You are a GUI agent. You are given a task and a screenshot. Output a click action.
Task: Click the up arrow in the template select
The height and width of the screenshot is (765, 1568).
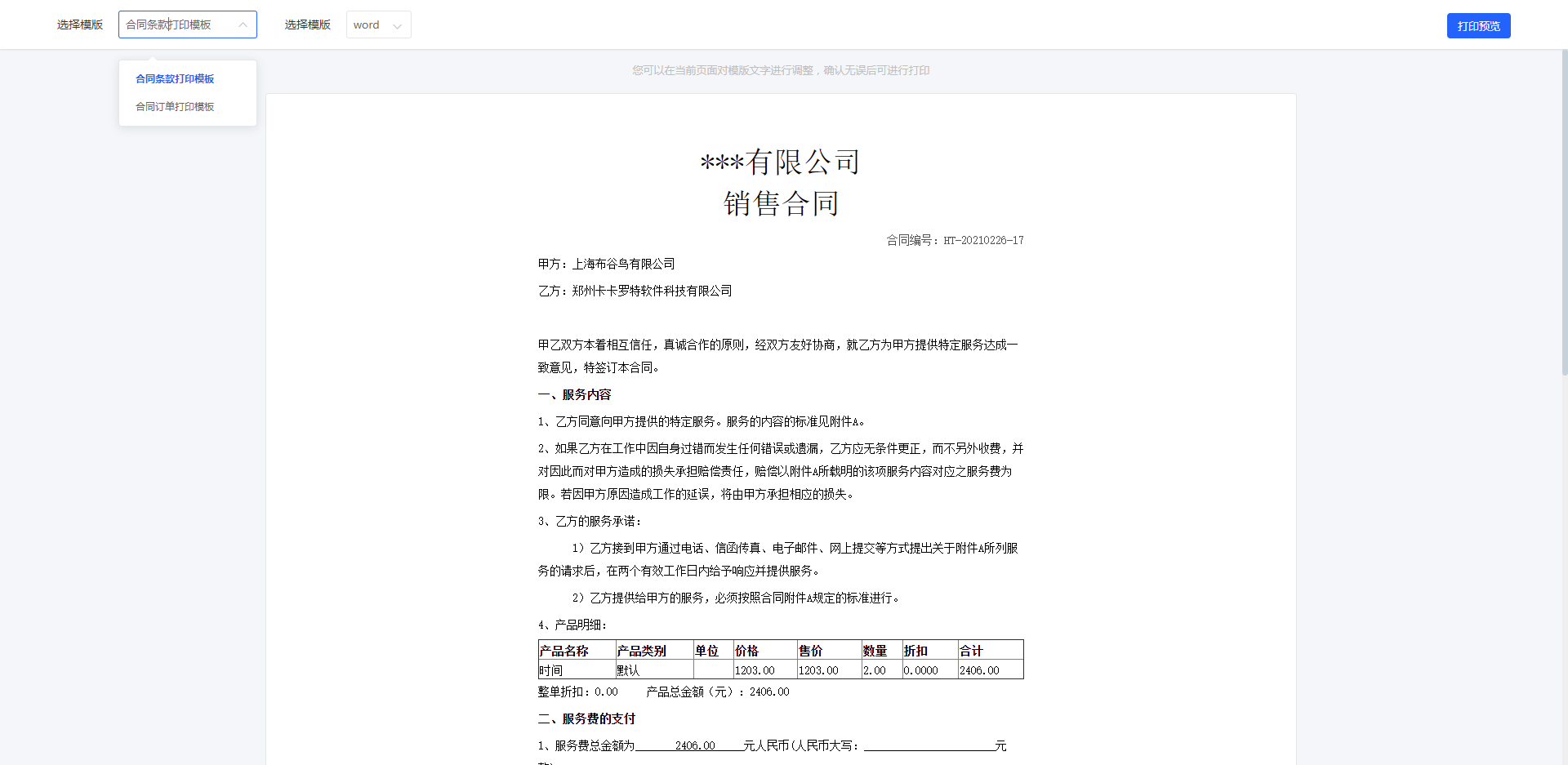click(243, 25)
